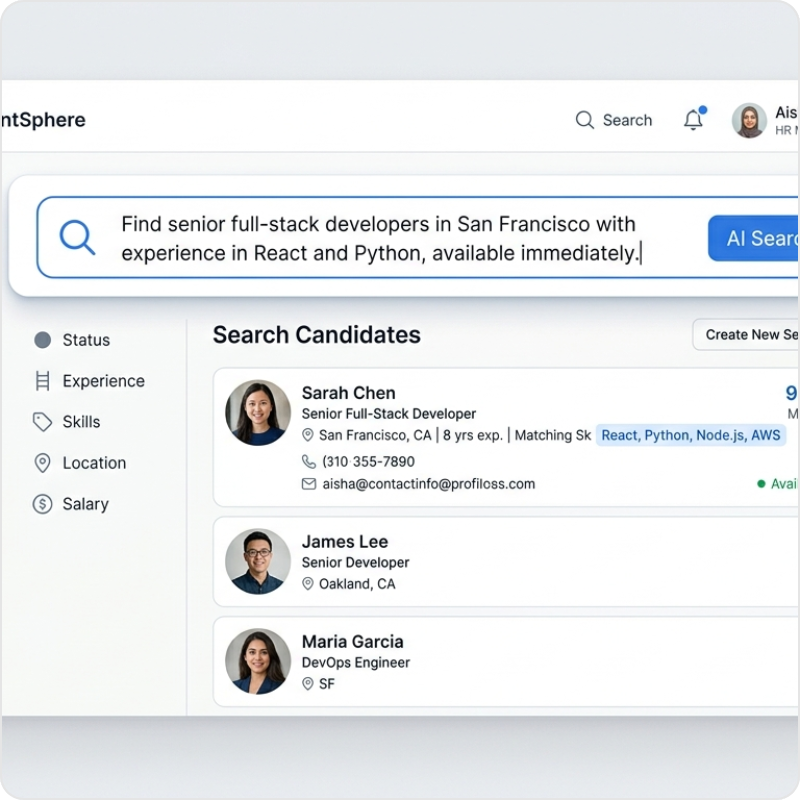This screenshot has width=800, height=800.
Task: Open James Lee's candidate name
Action: click(345, 542)
